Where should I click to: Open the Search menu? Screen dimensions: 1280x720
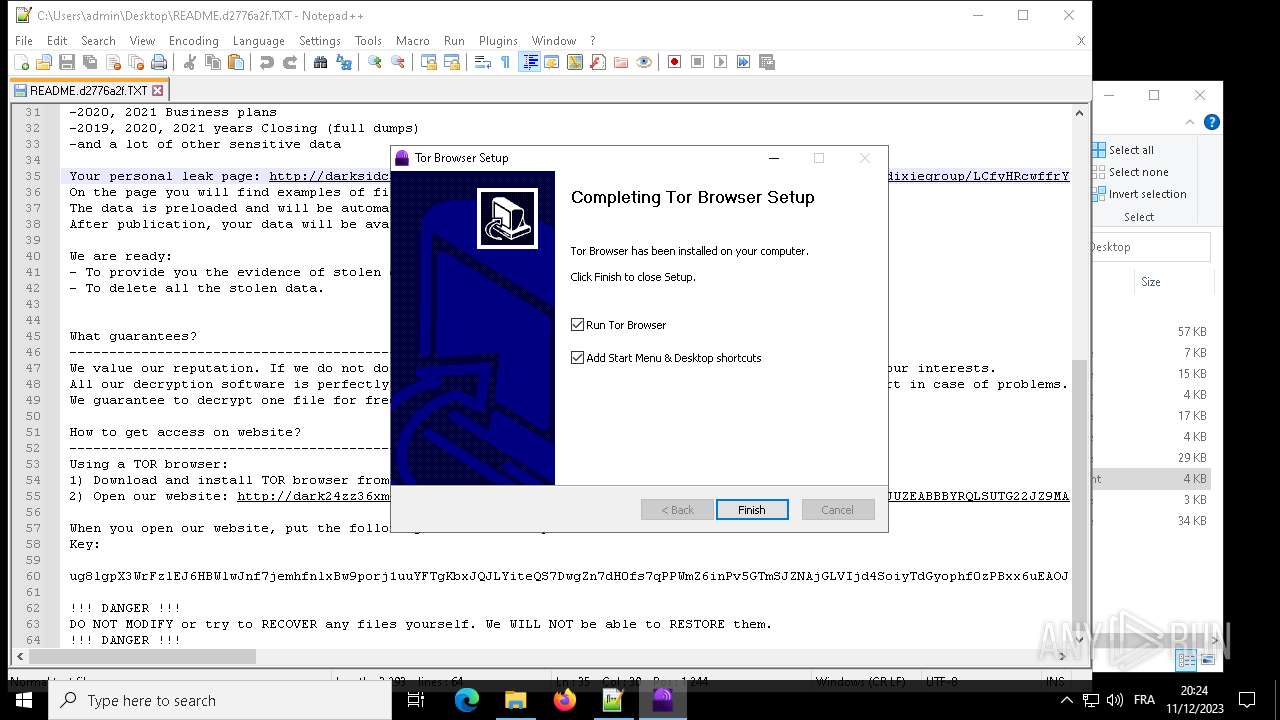click(98, 41)
